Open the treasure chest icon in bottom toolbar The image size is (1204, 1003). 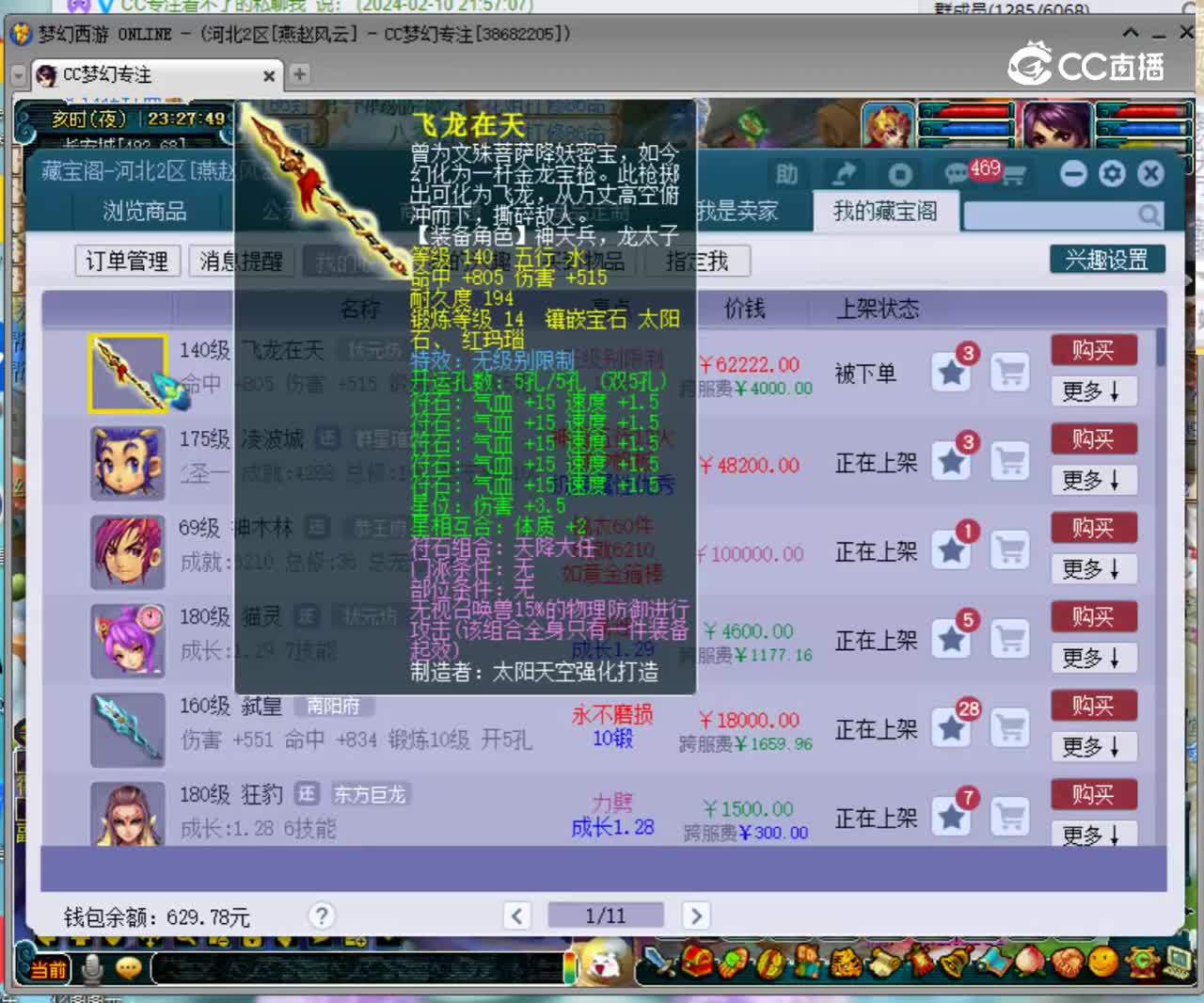[x=697, y=963]
